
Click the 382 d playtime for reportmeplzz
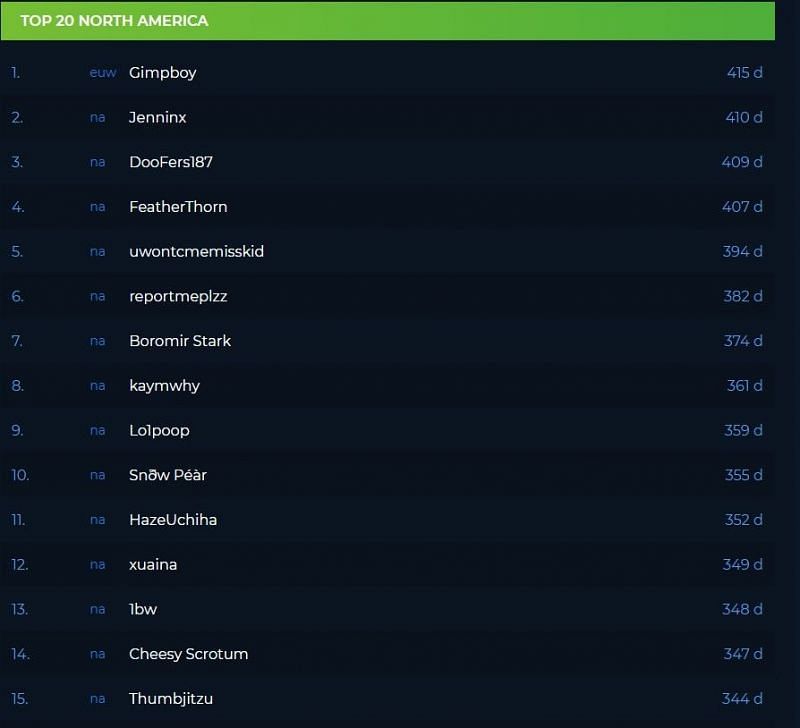(743, 297)
